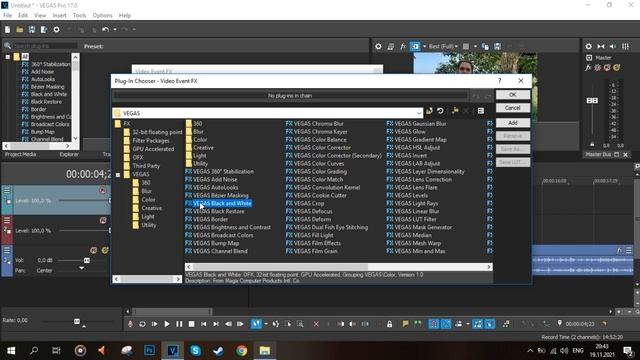Click the Video Output FX icon in preview
This screenshot has height=360, width=640.
click(x=403, y=47)
